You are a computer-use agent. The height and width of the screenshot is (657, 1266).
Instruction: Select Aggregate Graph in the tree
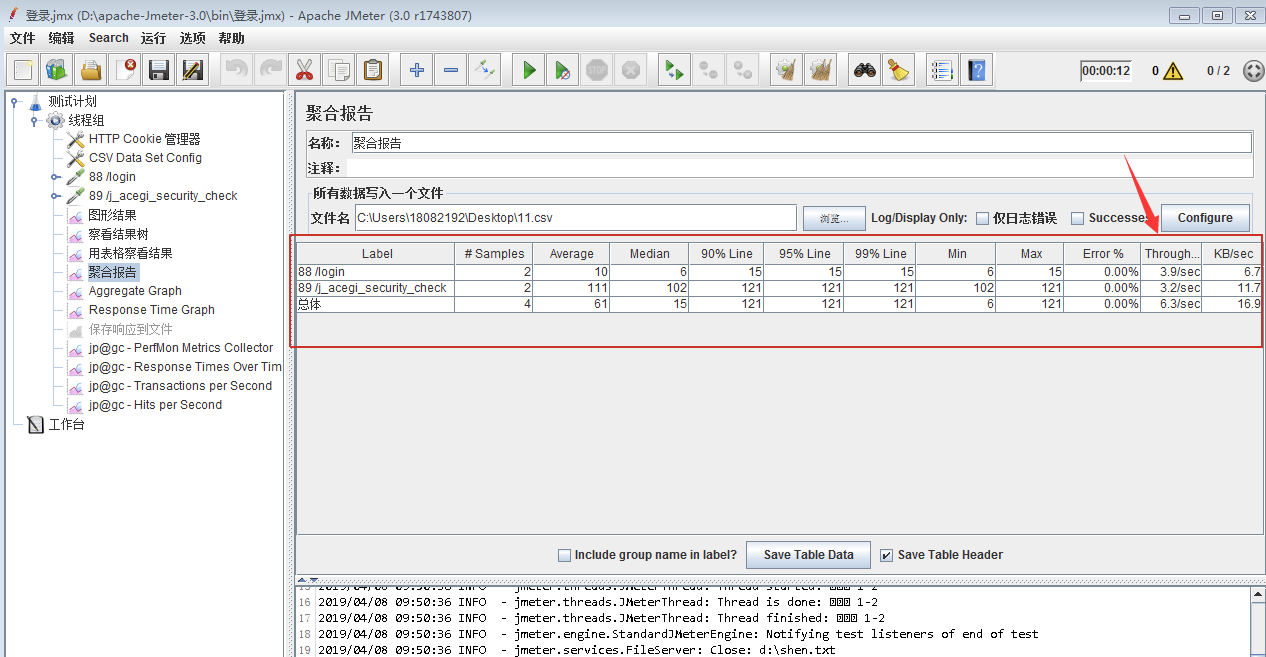(135, 291)
